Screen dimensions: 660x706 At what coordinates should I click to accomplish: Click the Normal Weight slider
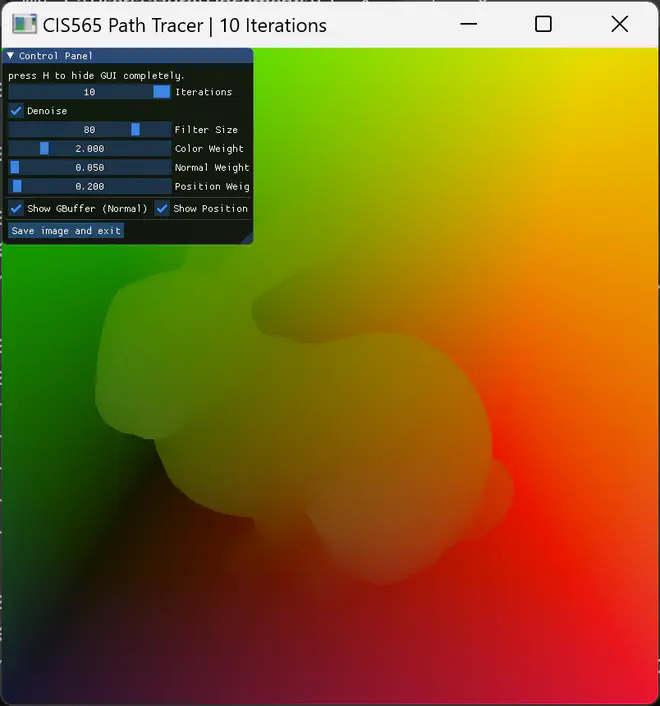(x=90, y=168)
